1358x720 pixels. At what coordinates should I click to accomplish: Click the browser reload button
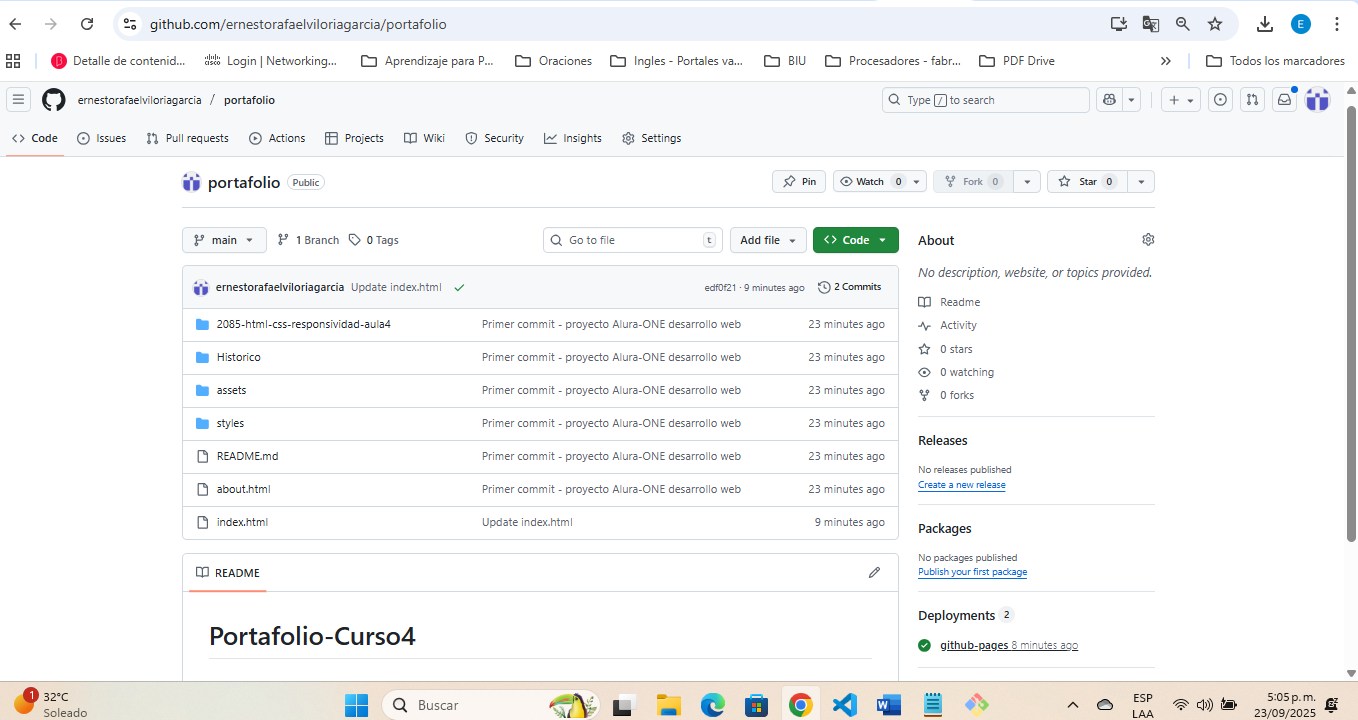click(87, 24)
